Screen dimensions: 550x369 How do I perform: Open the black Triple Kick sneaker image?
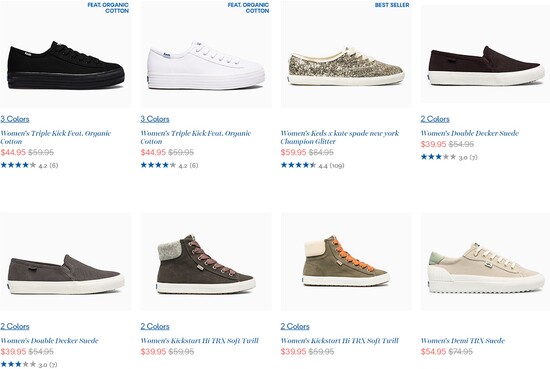[x=66, y=54]
